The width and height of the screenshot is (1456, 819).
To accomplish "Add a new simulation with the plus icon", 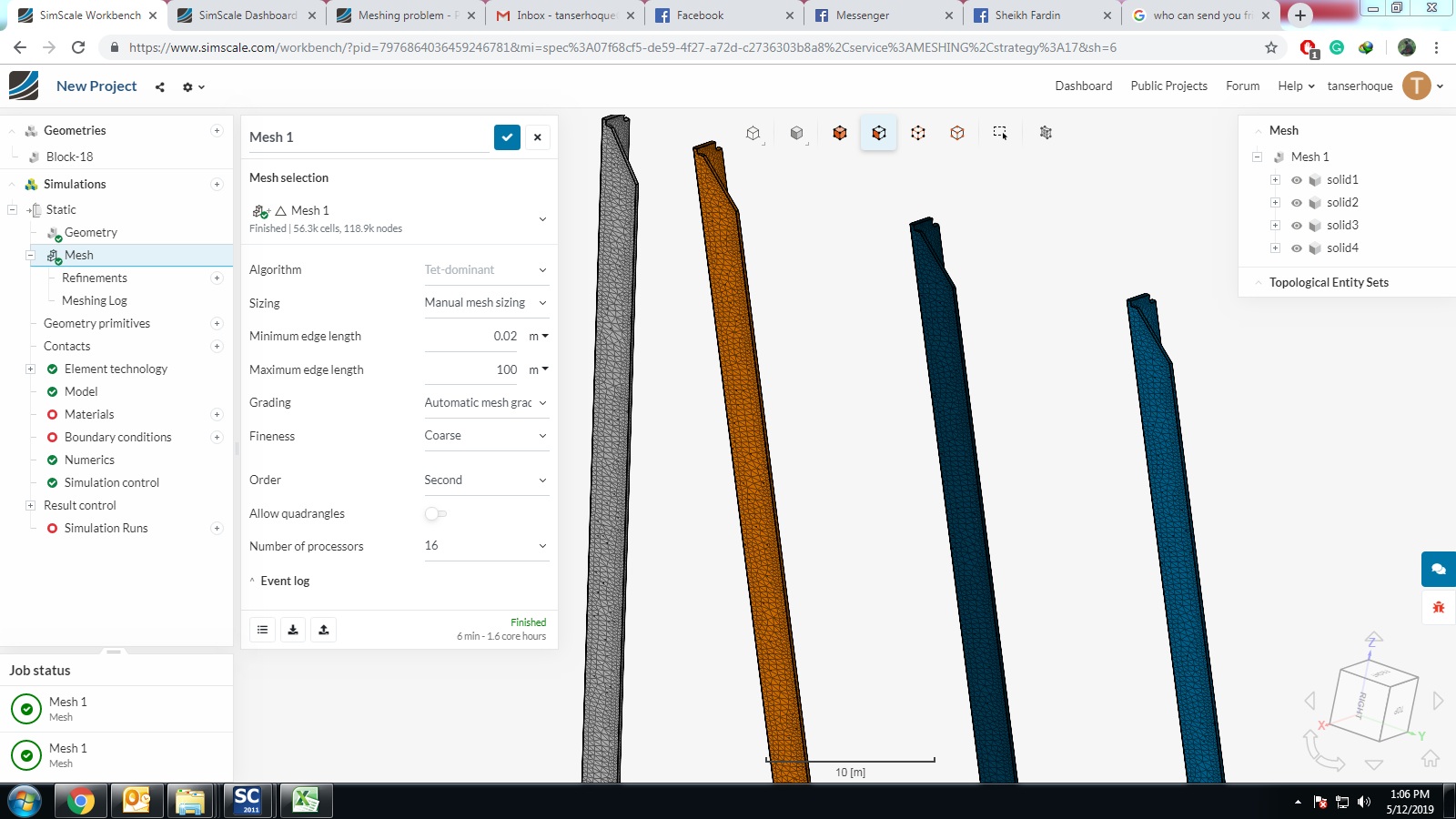I will (x=217, y=185).
